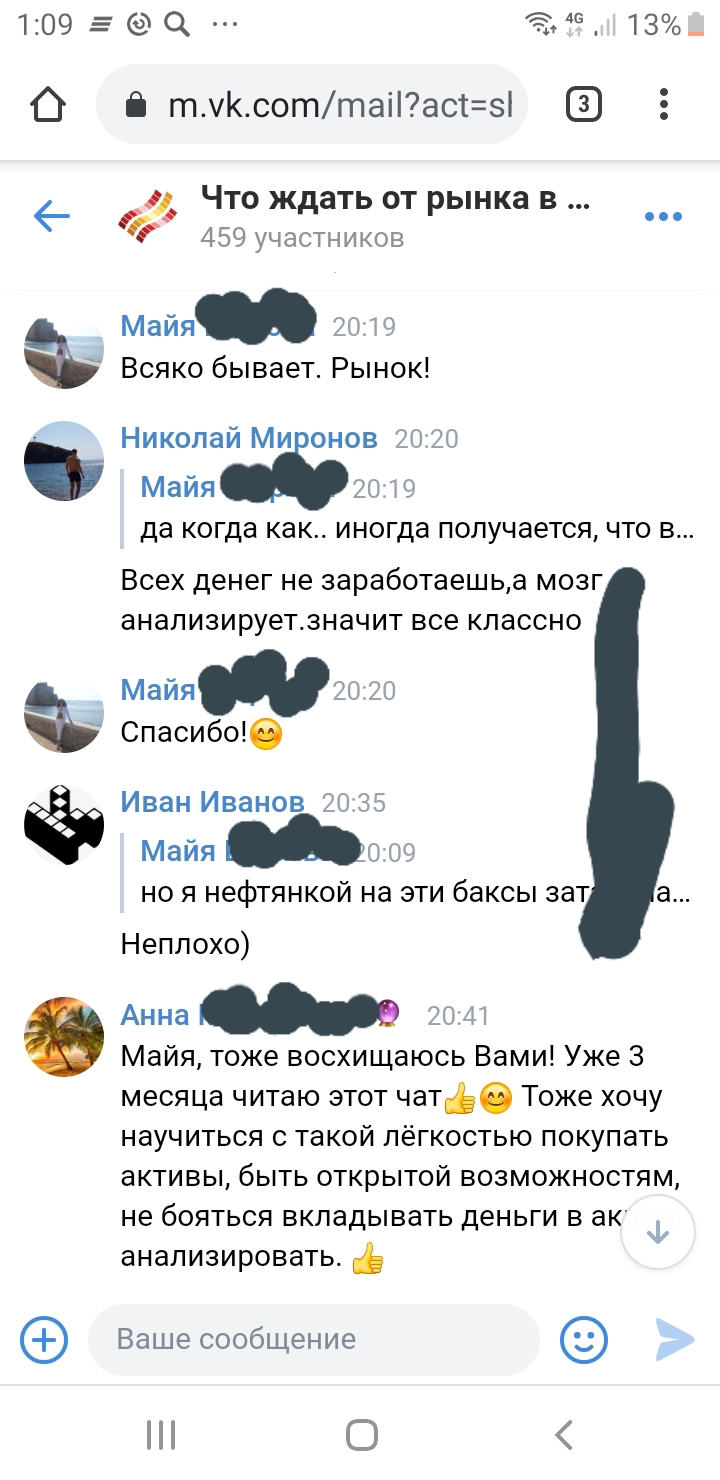This screenshot has width=720, height=1480.
Task: Open the '459 участников' members list
Action: [x=302, y=238]
